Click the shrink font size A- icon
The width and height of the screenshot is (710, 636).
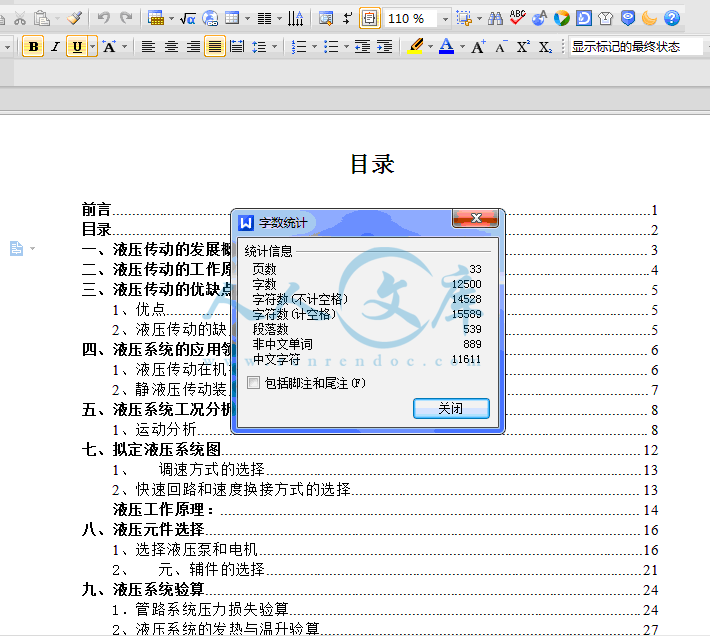point(501,47)
